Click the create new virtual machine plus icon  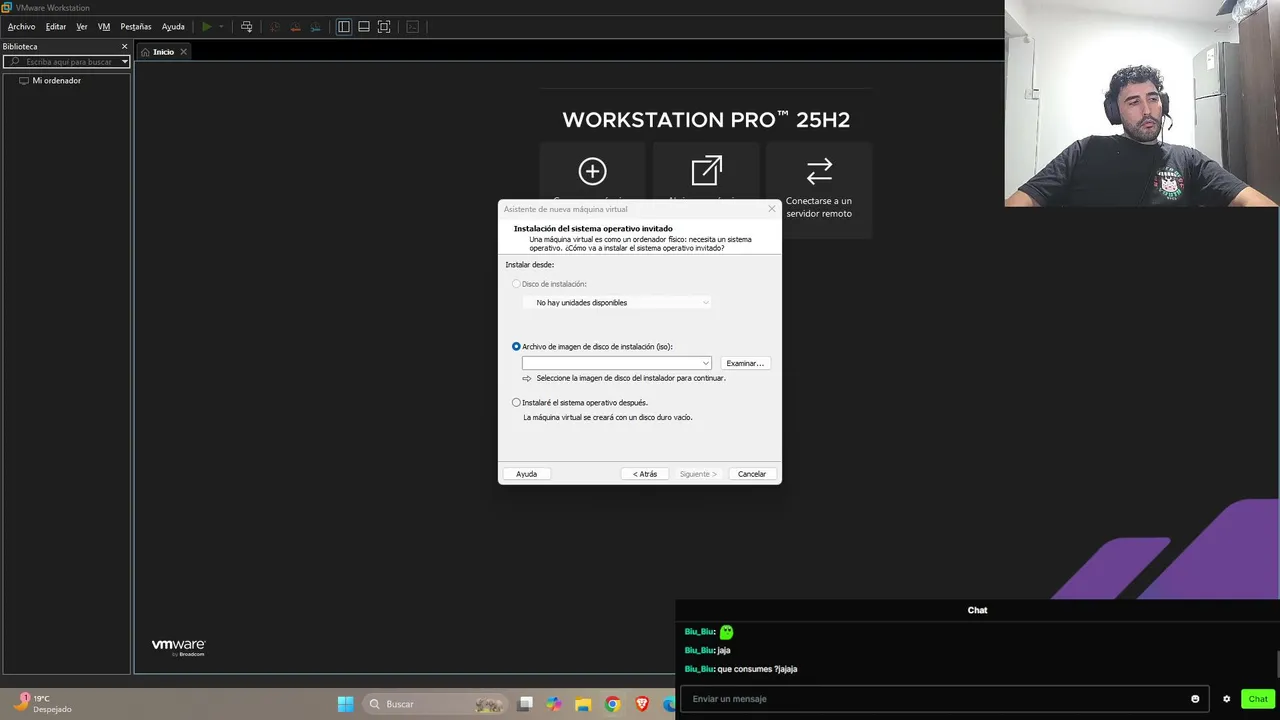[592, 171]
